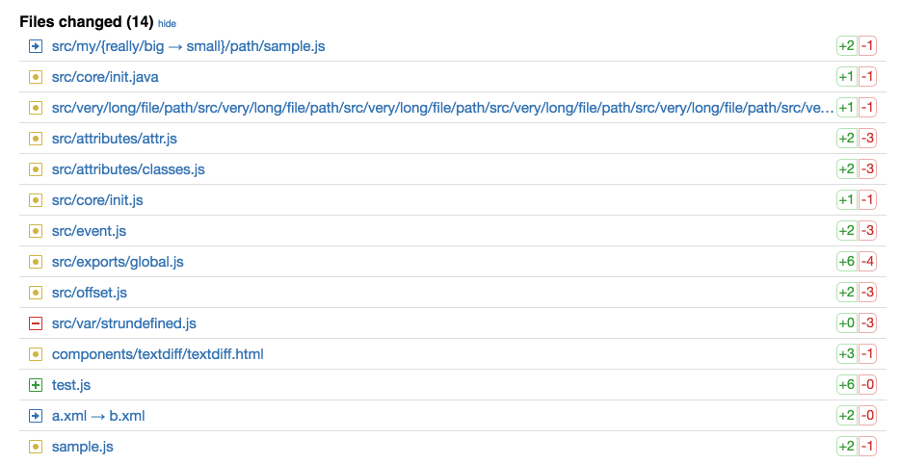The height and width of the screenshot is (464, 900).
Task: Click the renamed icon beside a.xml → b.xml
Action: pos(35,416)
